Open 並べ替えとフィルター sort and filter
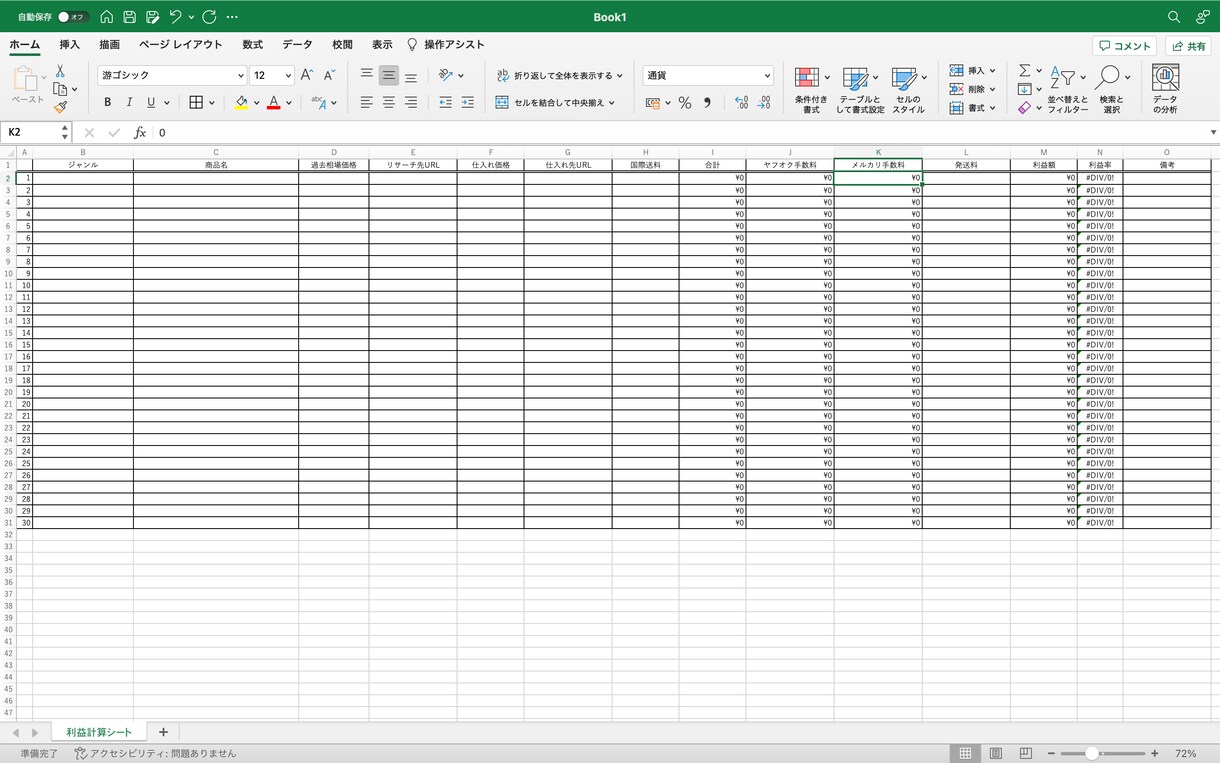 pos(1068,90)
